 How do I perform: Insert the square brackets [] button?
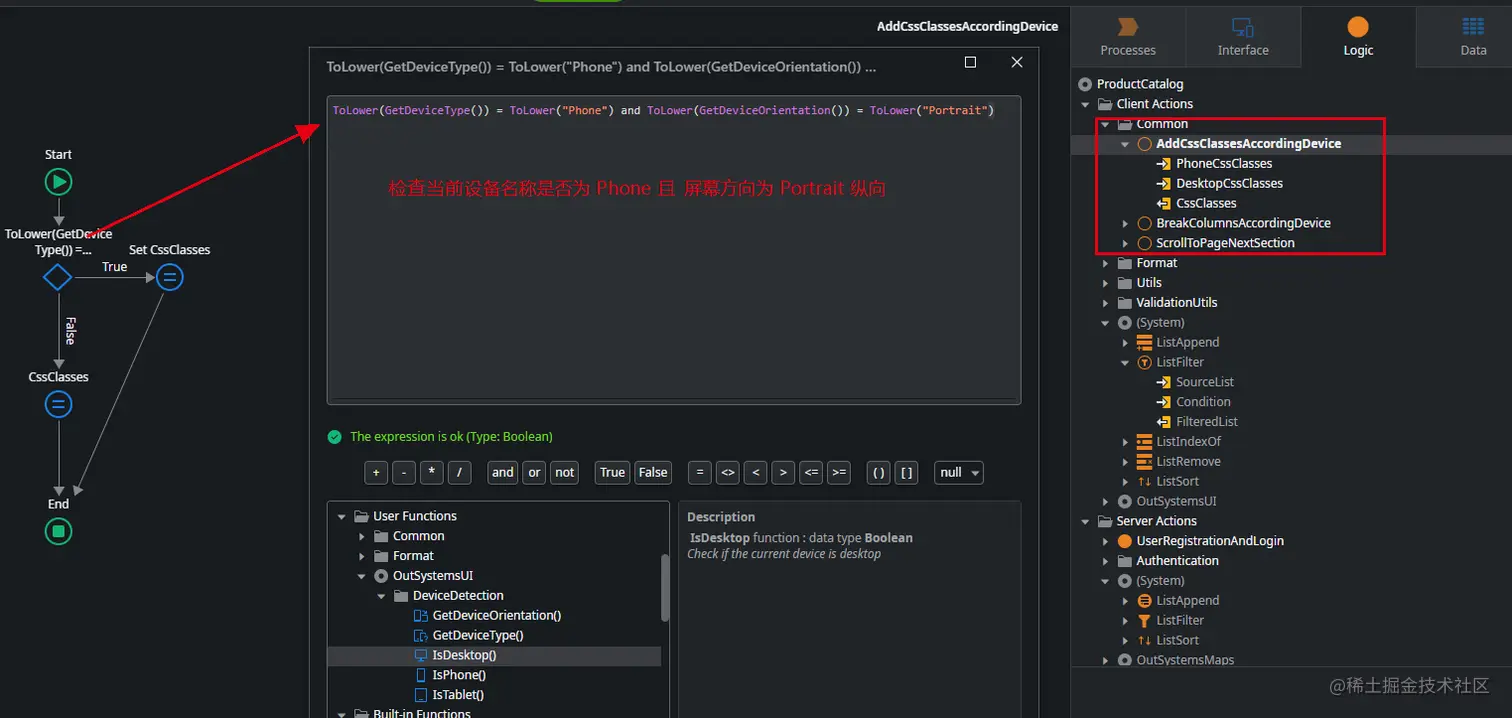tap(907, 472)
